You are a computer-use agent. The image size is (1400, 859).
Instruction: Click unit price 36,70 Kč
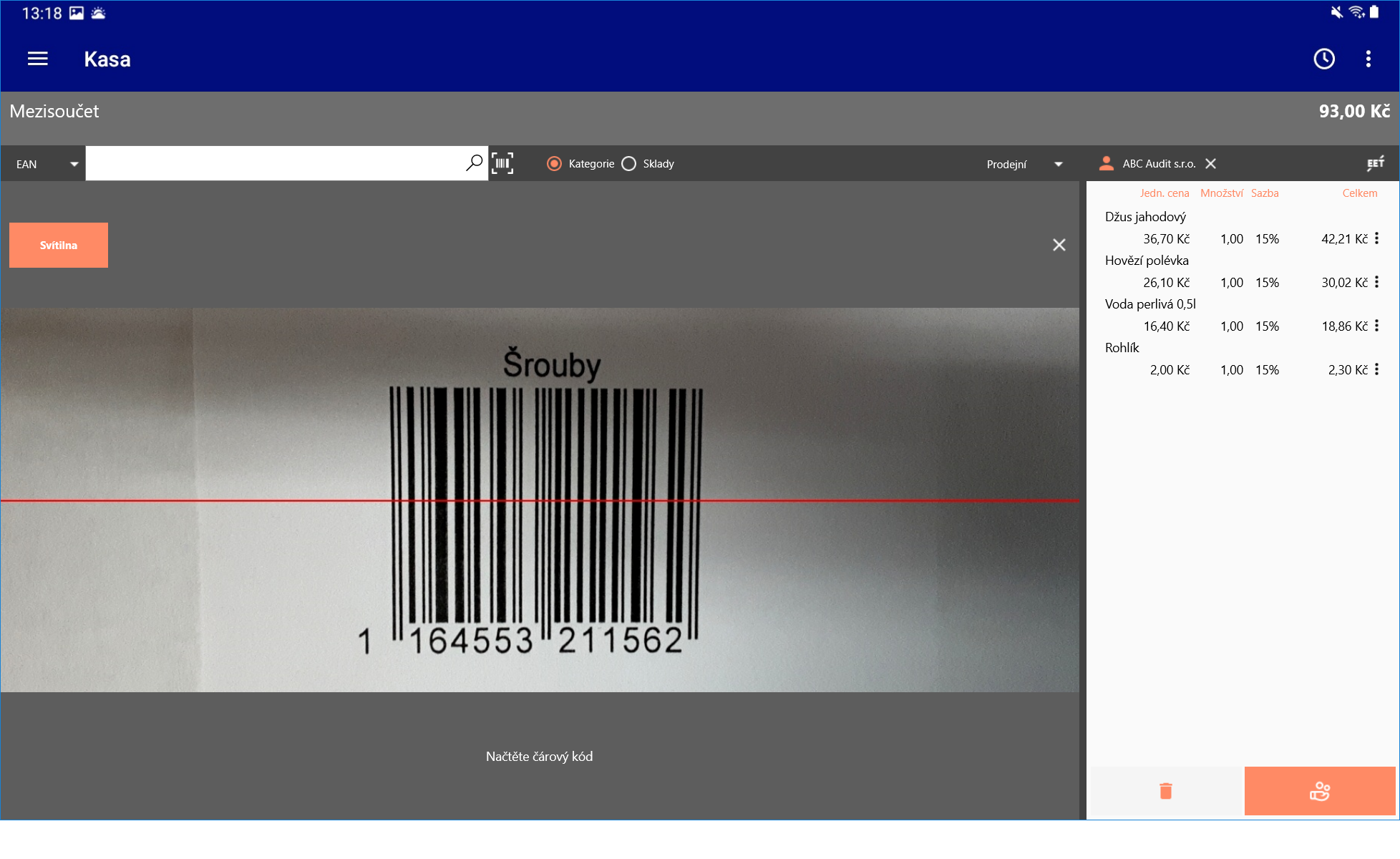coord(1166,239)
